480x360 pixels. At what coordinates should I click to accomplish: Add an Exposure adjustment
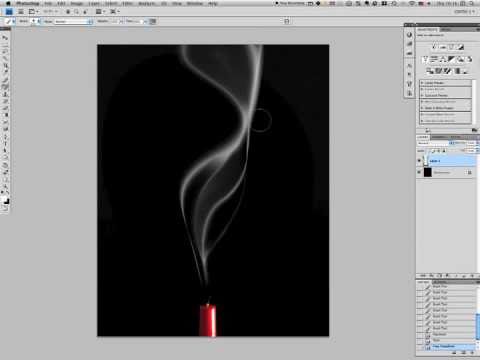pyautogui.click(x=461, y=47)
